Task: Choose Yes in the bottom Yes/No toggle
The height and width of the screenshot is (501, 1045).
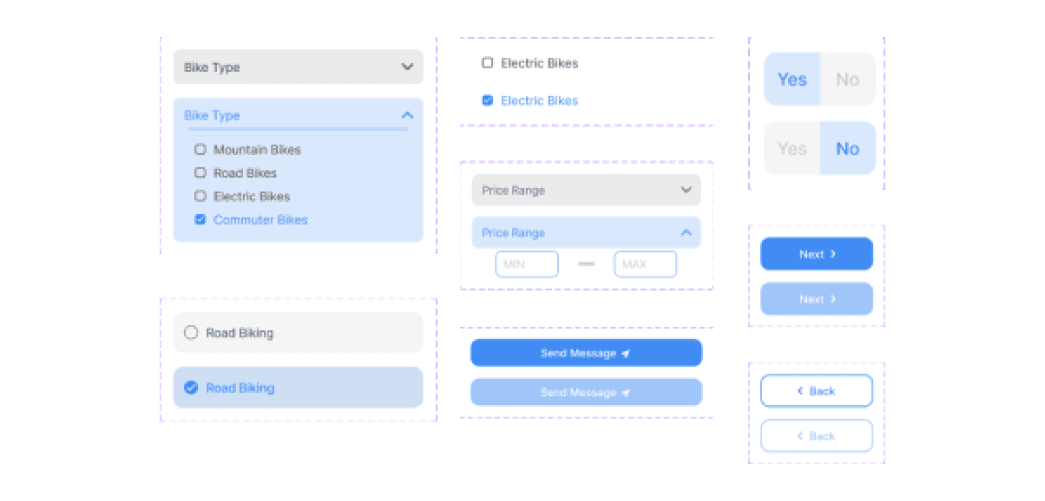Action: 792,149
